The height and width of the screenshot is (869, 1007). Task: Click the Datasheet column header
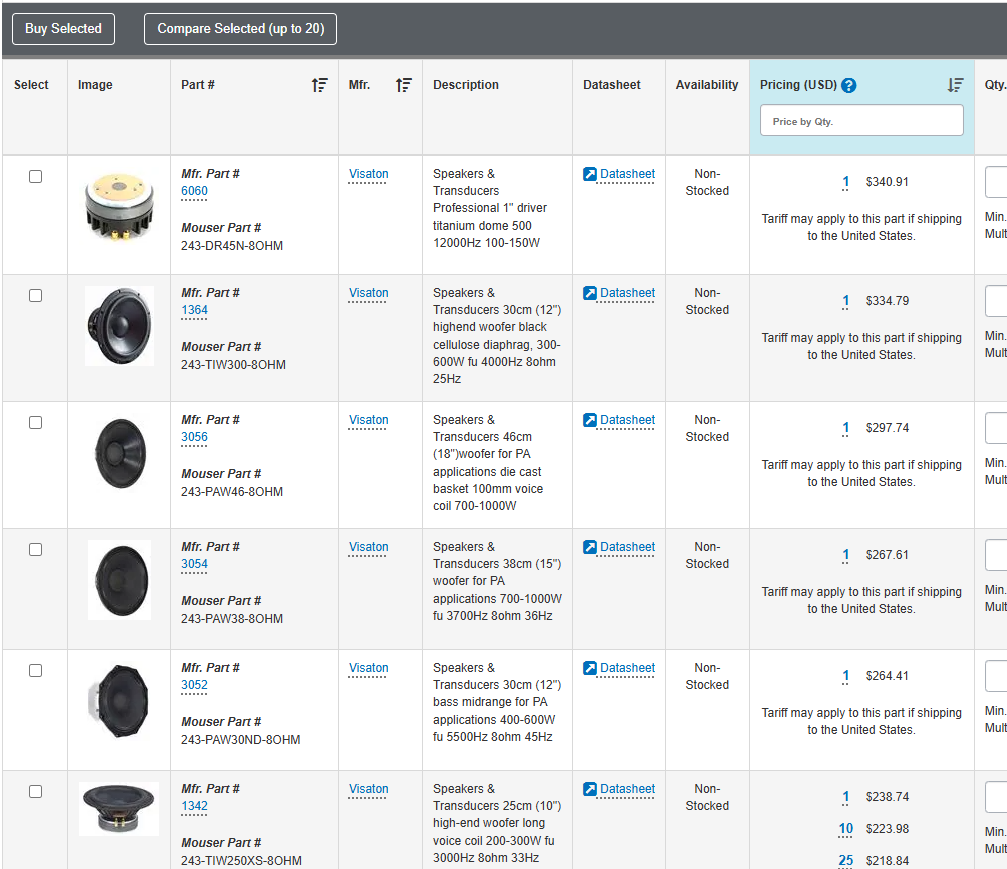click(x=611, y=85)
